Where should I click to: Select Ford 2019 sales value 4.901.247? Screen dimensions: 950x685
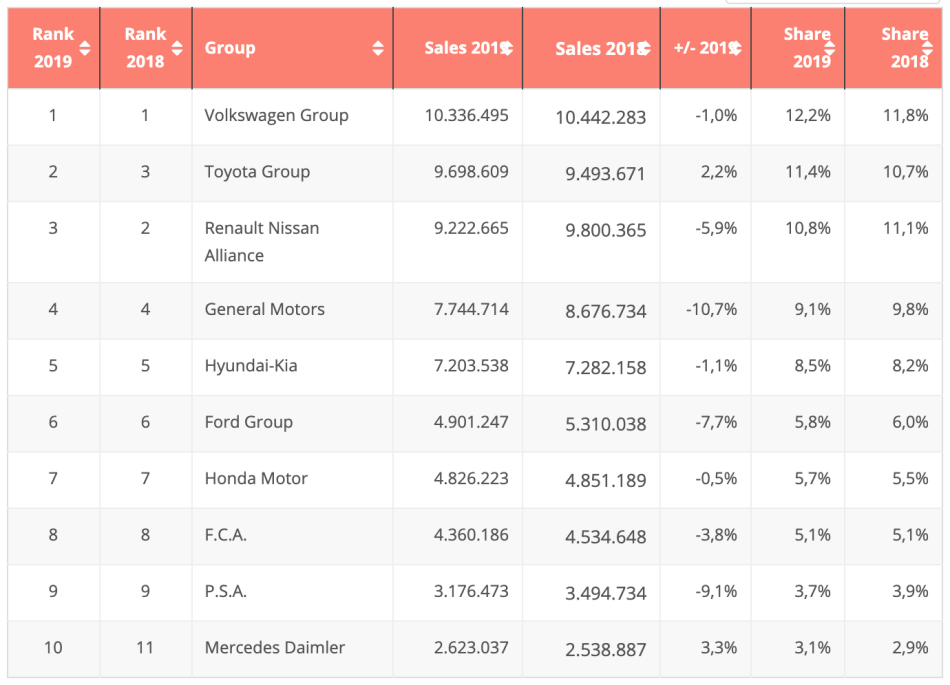coord(471,422)
